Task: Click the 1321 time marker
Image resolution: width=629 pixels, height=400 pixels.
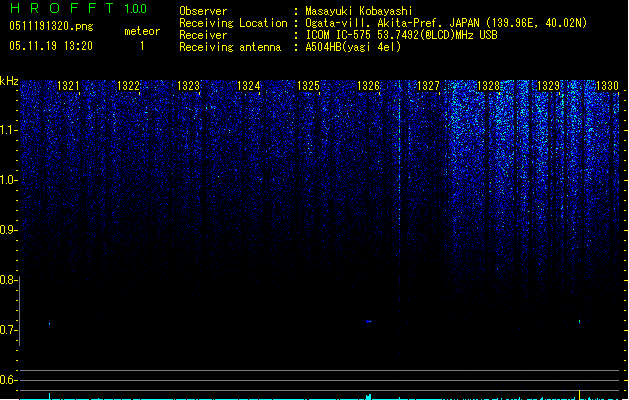Action: [68, 85]
